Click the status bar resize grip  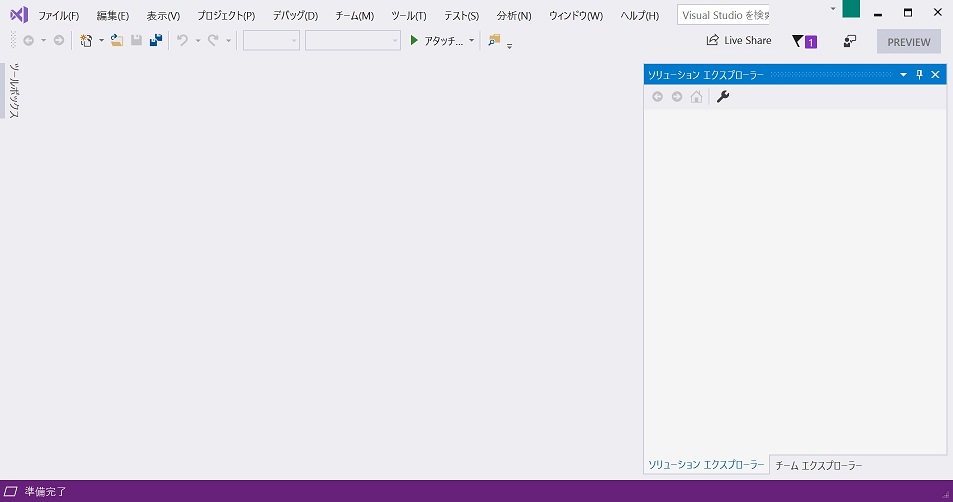tap(945, 495)
